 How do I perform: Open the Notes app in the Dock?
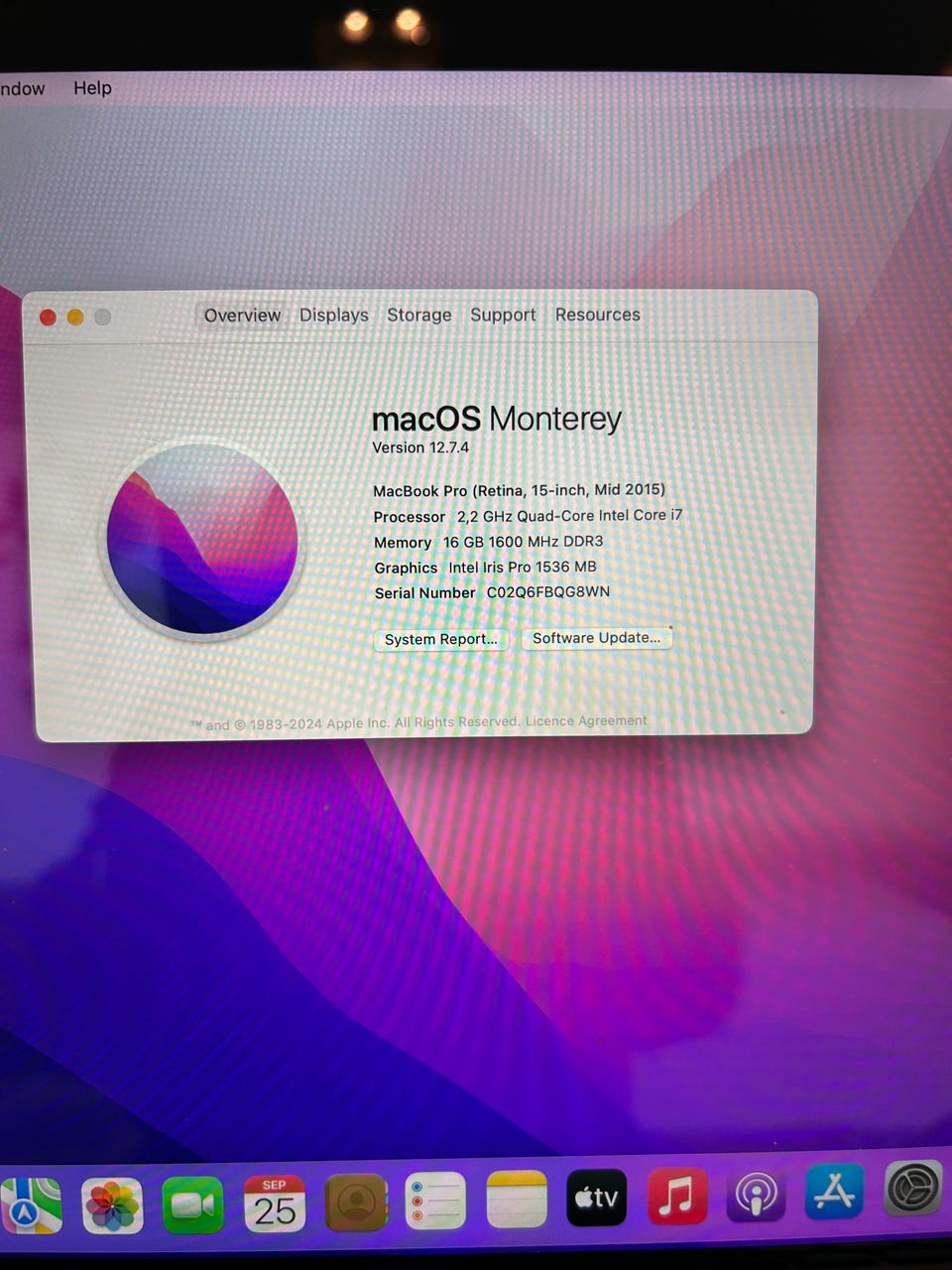click(x=517, y=1200)
